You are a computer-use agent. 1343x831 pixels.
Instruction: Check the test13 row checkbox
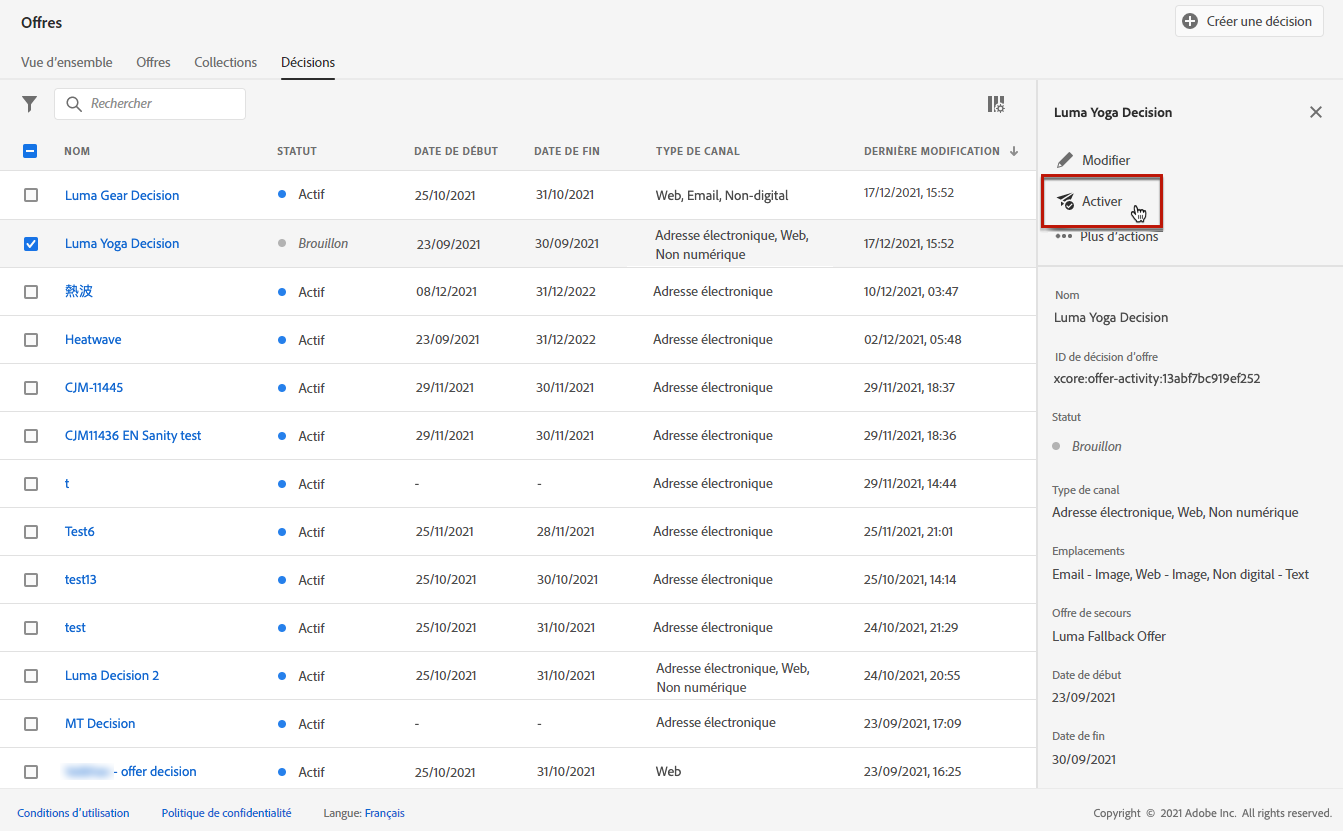(31, 580)
